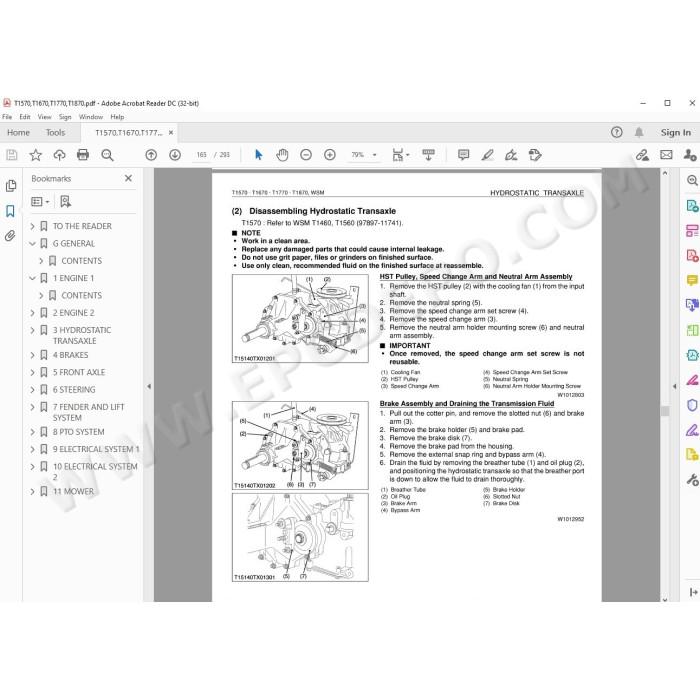Open Protect shield icon in right pane
This screenshot has height=700, width=700.
tap(692, 405)
